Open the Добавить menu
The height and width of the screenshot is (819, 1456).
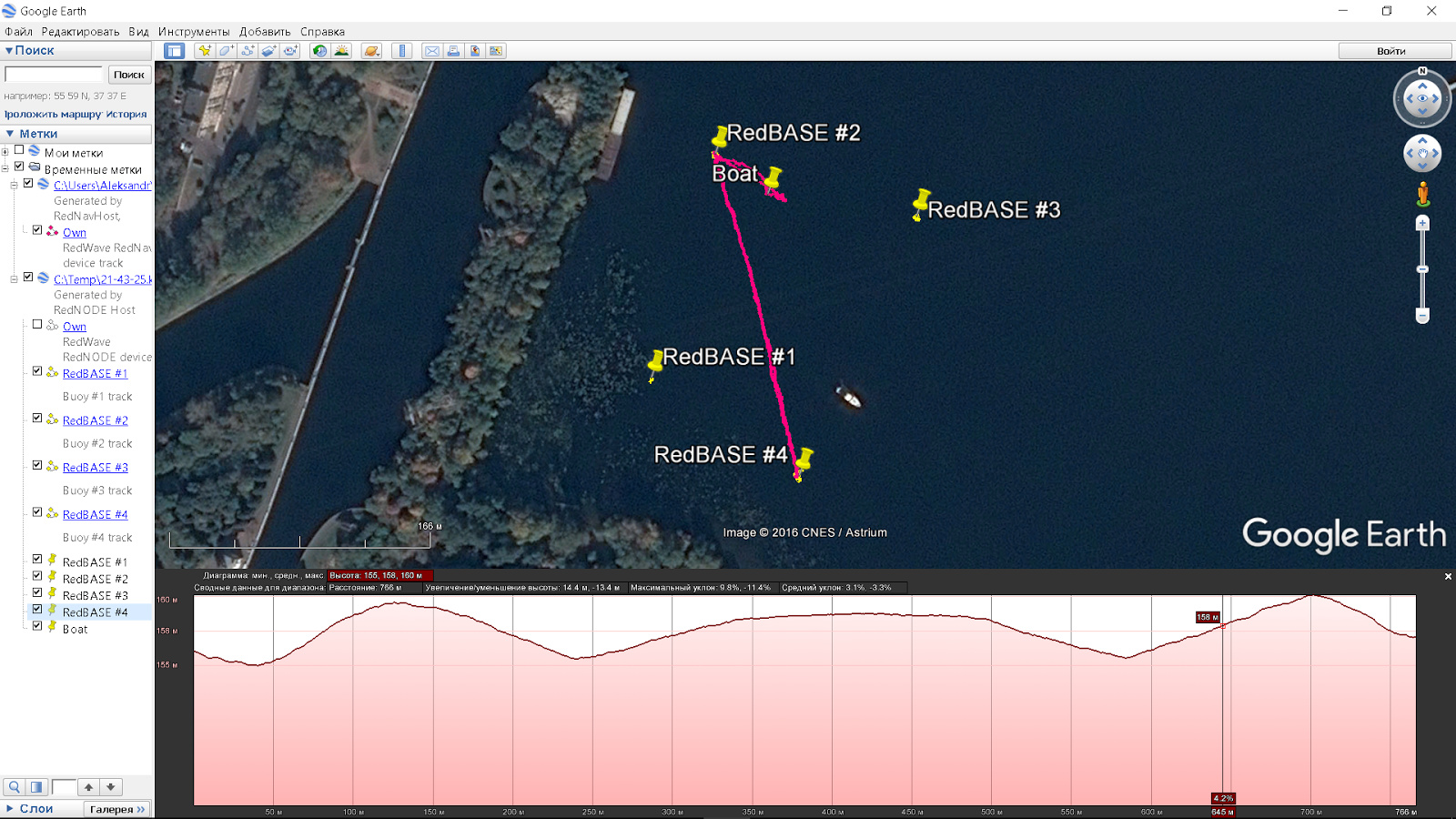pyautogui.click(x=265, y=32)
